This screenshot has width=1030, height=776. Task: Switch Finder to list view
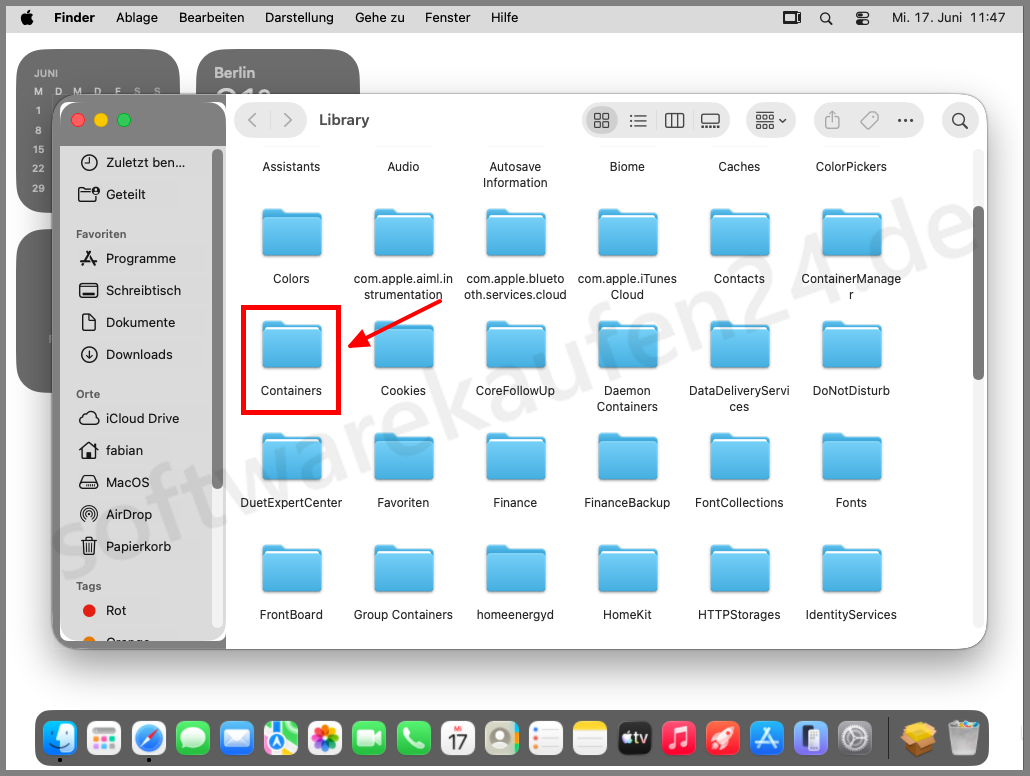click(x=638, y=120)
